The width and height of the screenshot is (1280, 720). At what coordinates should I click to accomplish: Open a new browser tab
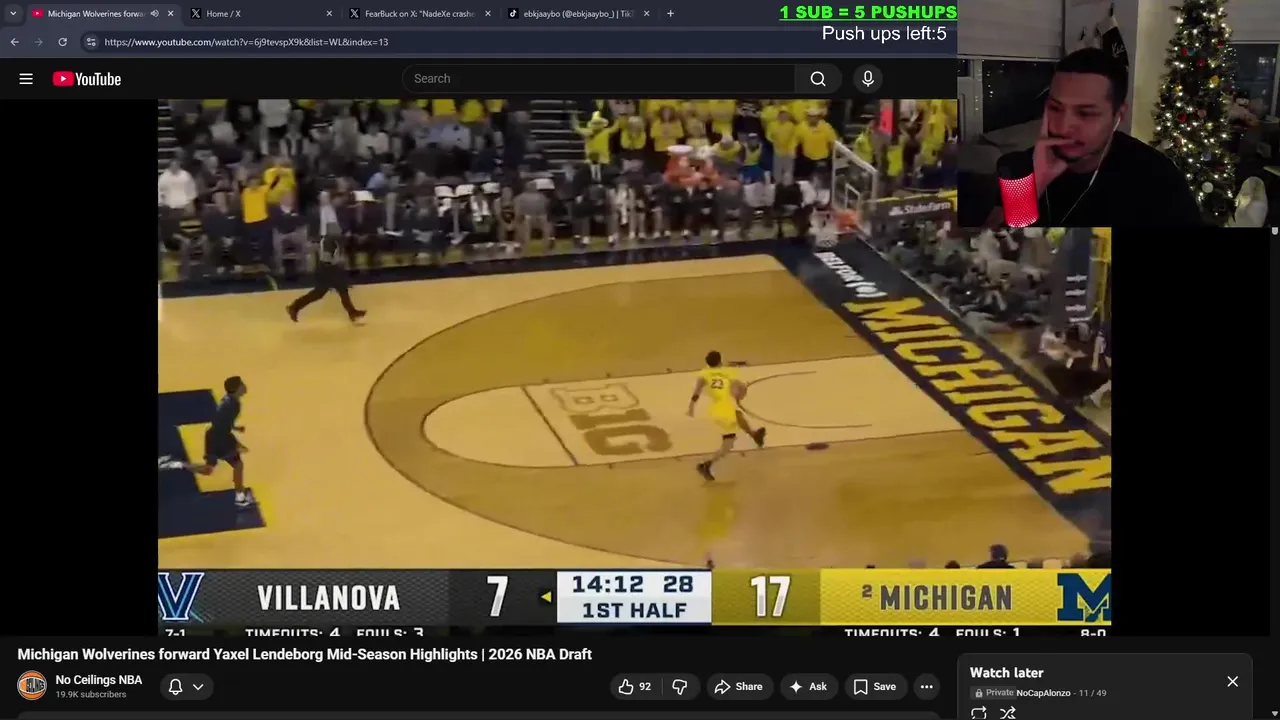670,14
